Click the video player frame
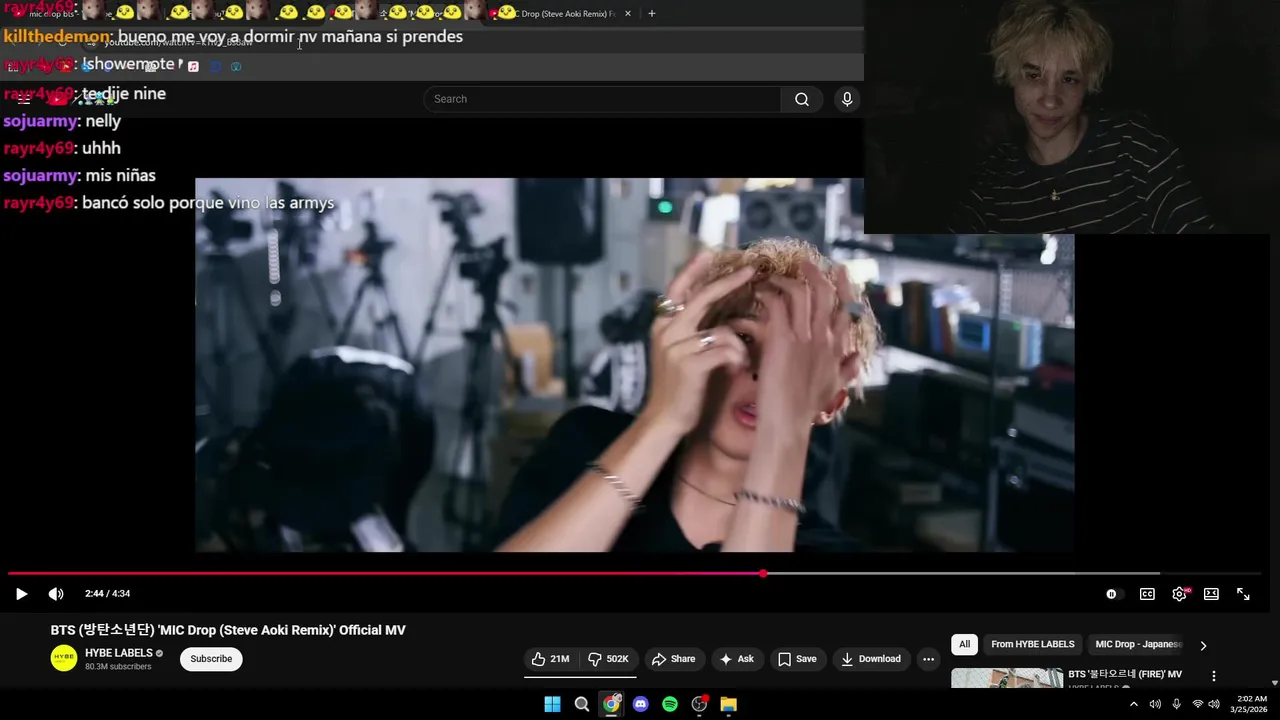 (634, 365)
